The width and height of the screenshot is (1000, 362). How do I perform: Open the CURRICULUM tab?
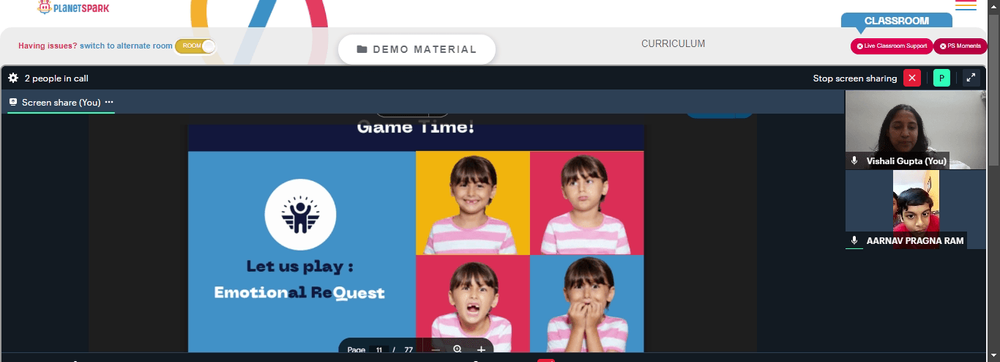click(x=673, y=44)
